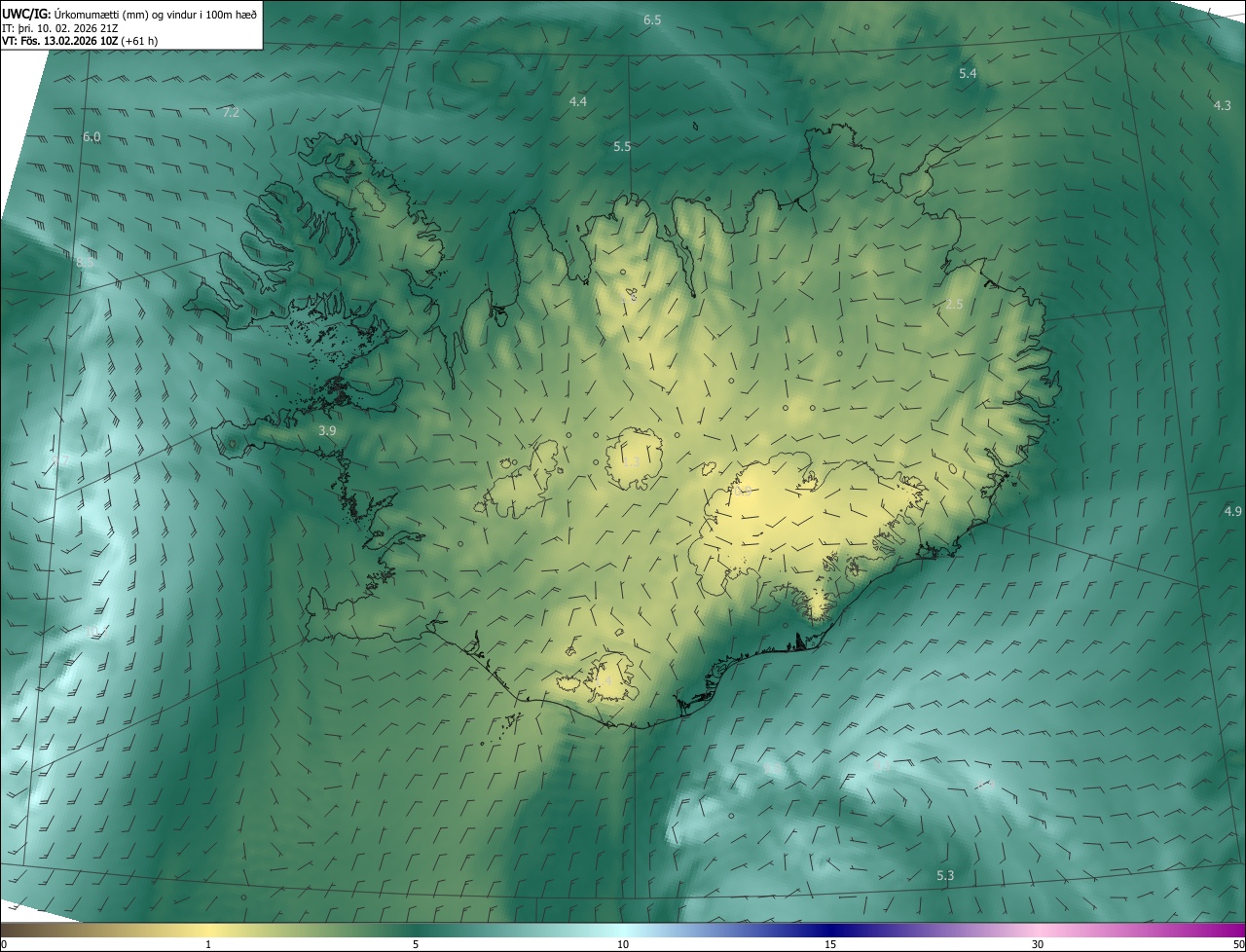
Task: Click the colour scale tick label "0"
Action: (x=3, y=944)
